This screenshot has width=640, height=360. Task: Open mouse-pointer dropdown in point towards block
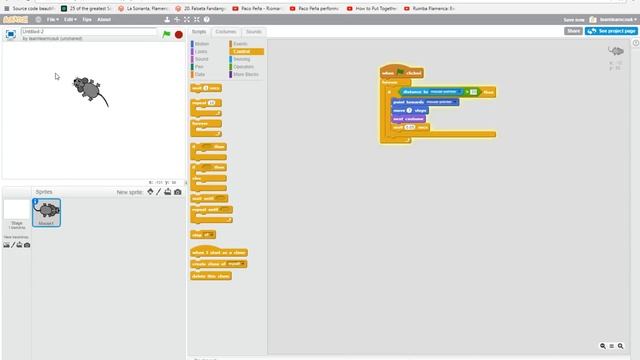click(441, 102)
